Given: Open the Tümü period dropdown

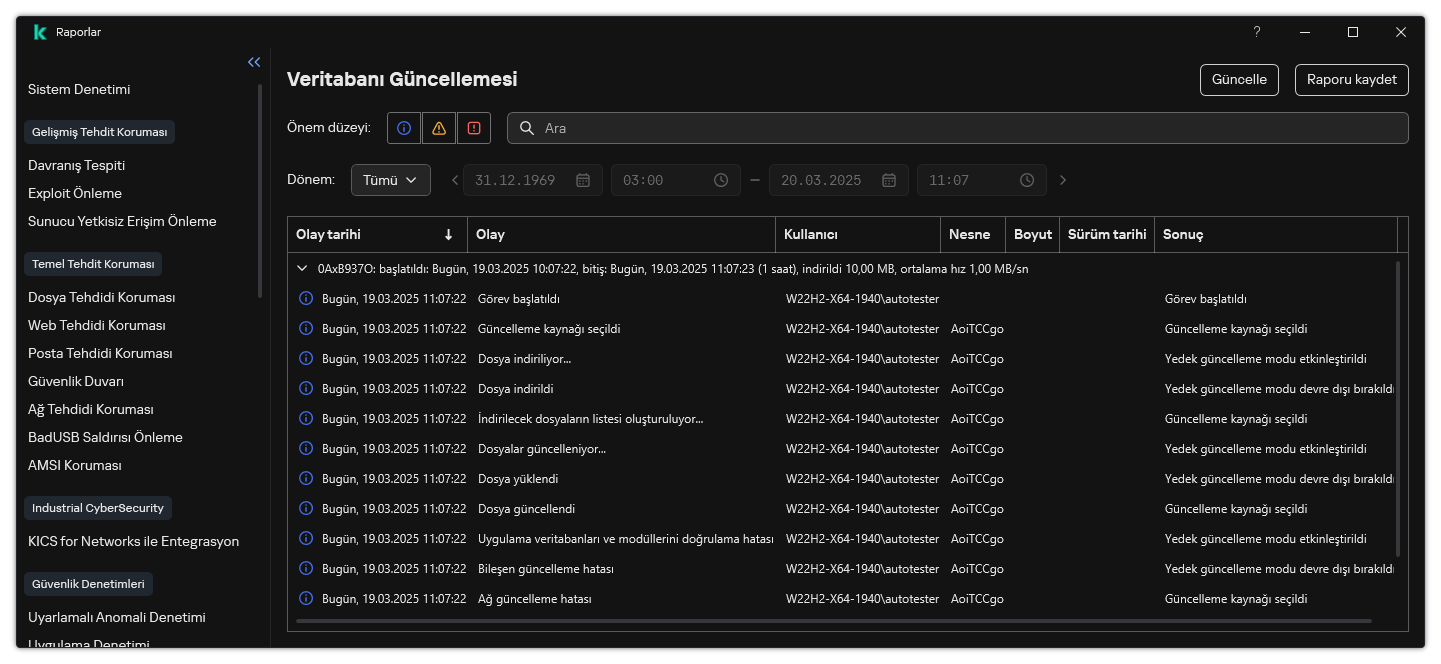Looking at the screenshot, I should 390,180.
